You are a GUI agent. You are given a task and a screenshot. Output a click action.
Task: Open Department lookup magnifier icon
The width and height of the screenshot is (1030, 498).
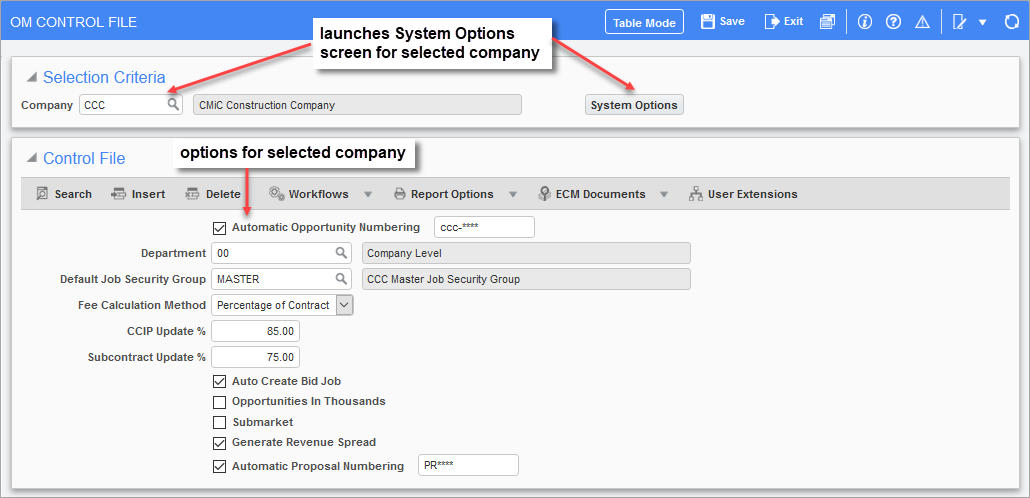341,252
